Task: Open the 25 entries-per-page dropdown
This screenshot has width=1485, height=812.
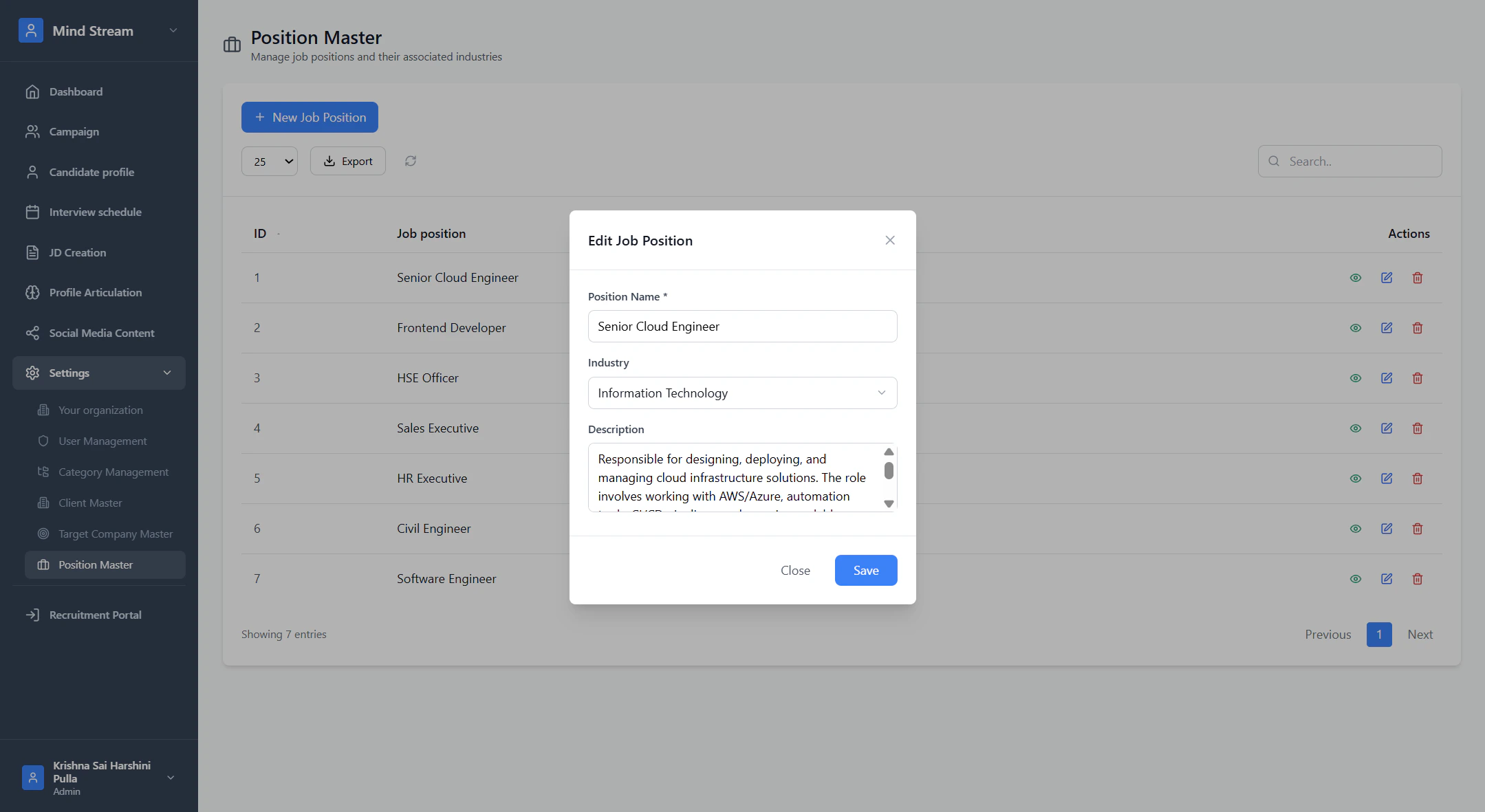Action: click(270, 162)
